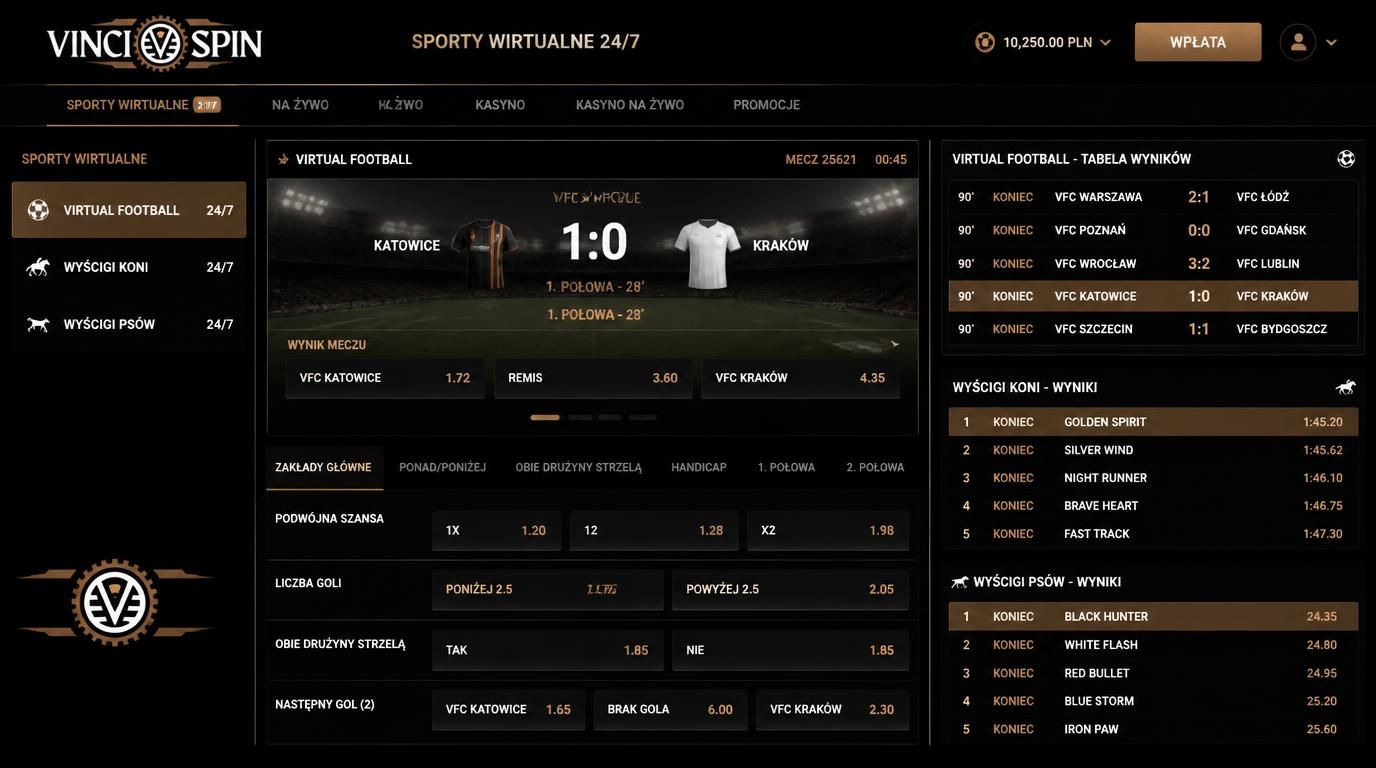Switch to the Ponad/Poniżej betting tab
This screenshot has height=768, width=1376.
pos(443,468)
